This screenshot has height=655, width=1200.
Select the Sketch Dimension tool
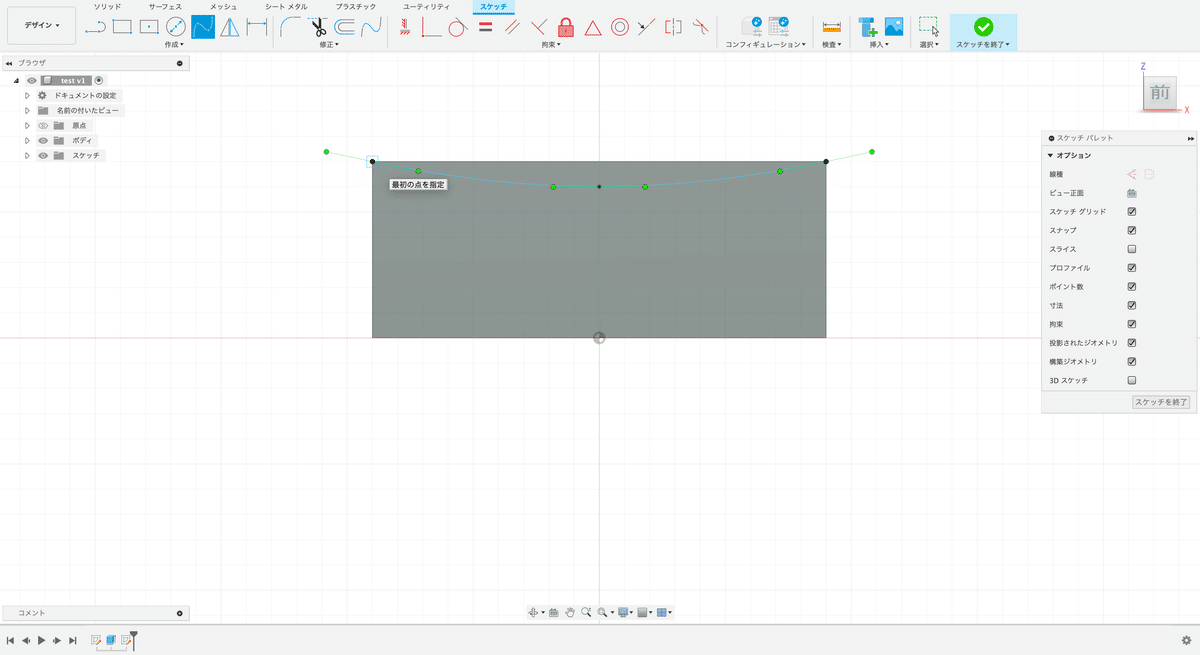(256, 27)
